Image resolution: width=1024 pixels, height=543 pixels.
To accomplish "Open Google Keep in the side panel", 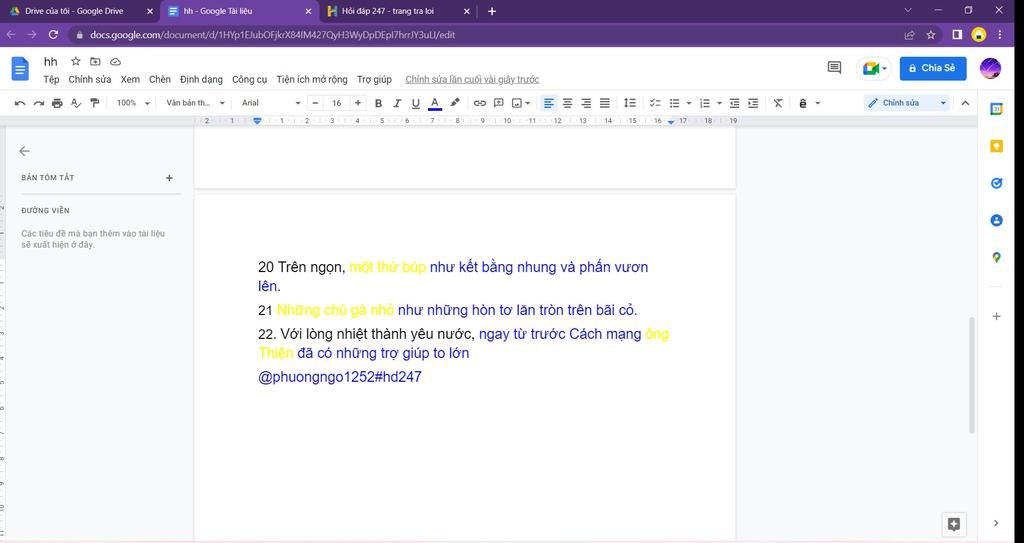I will click(x=996, y=146).
